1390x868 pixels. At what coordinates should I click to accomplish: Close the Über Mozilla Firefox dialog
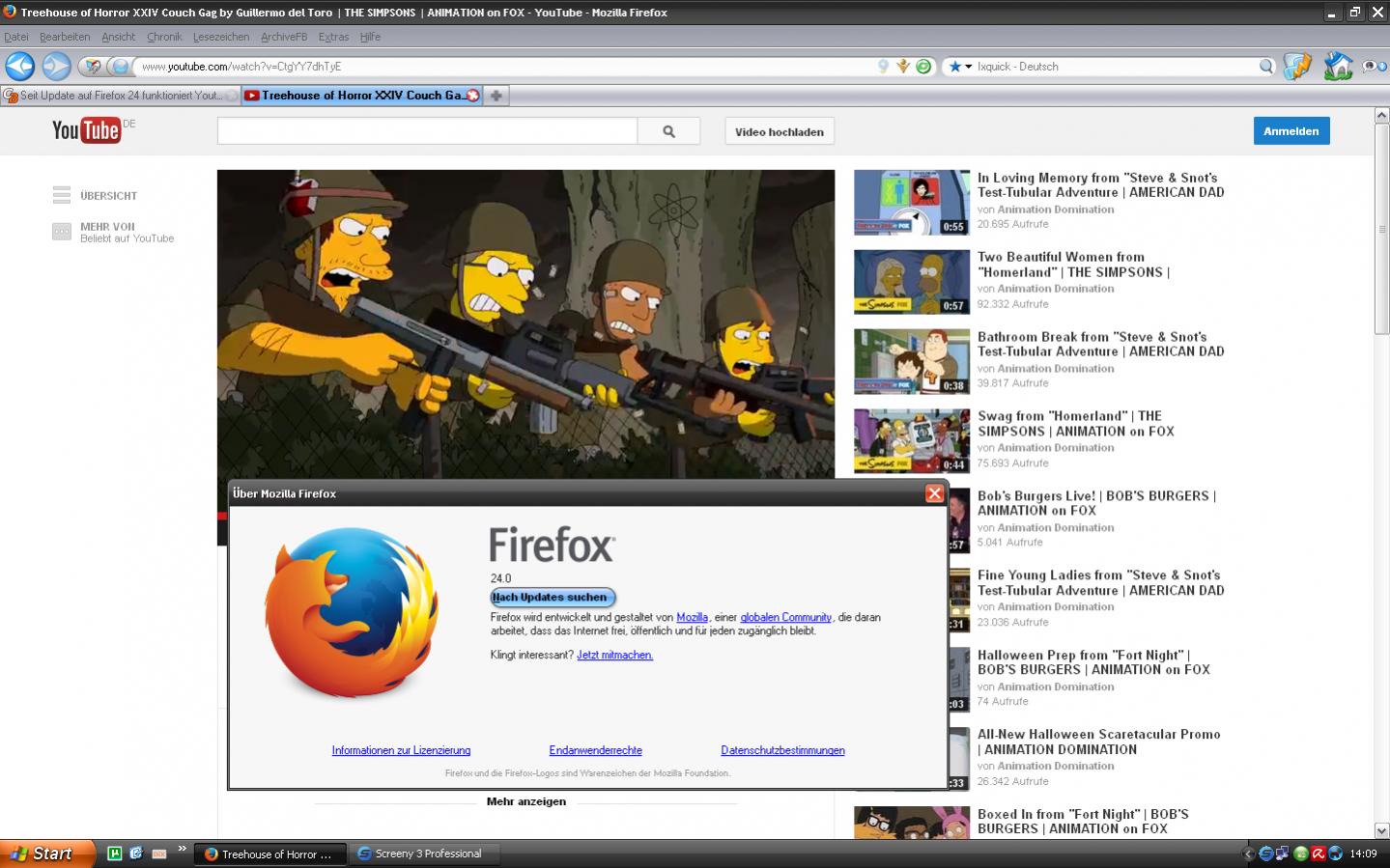click(x=934, y=493)
